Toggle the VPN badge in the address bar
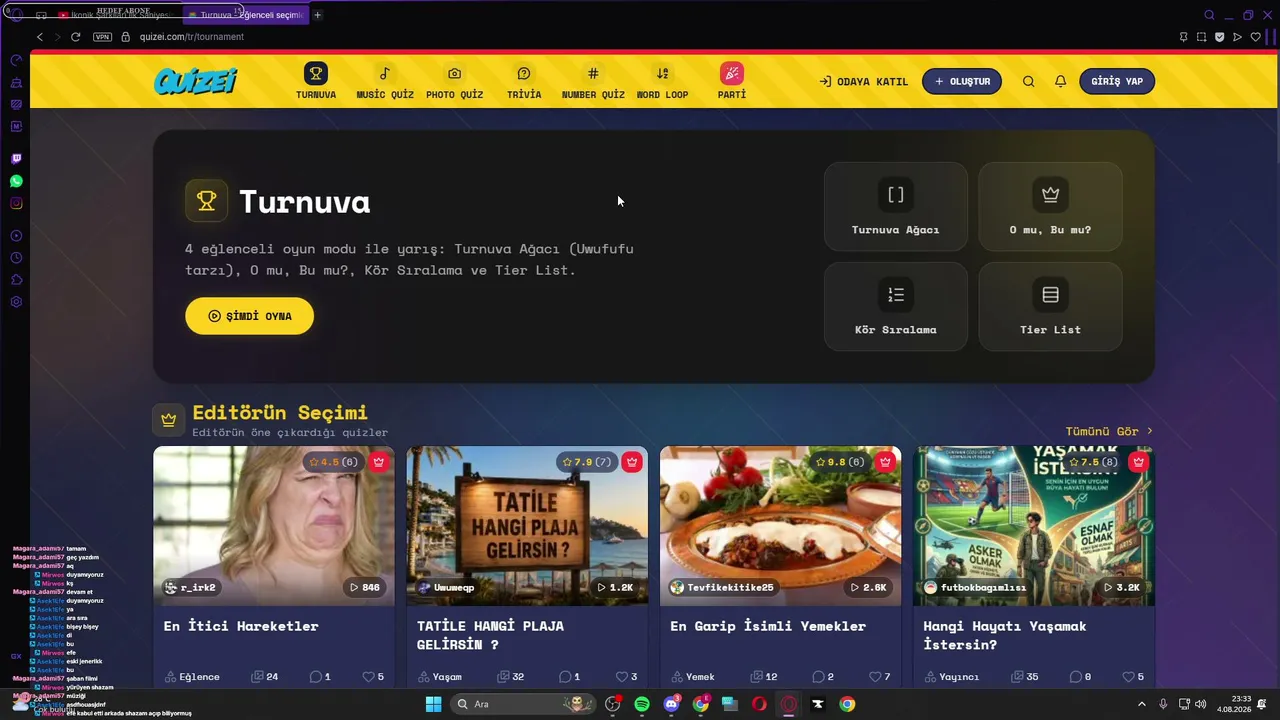 coord(102,37)
